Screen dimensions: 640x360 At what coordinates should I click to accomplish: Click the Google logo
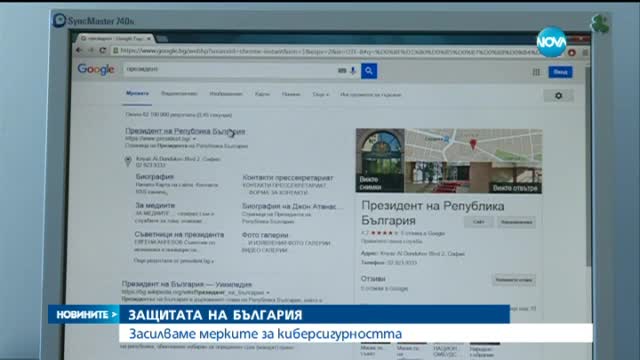[96, 70]
